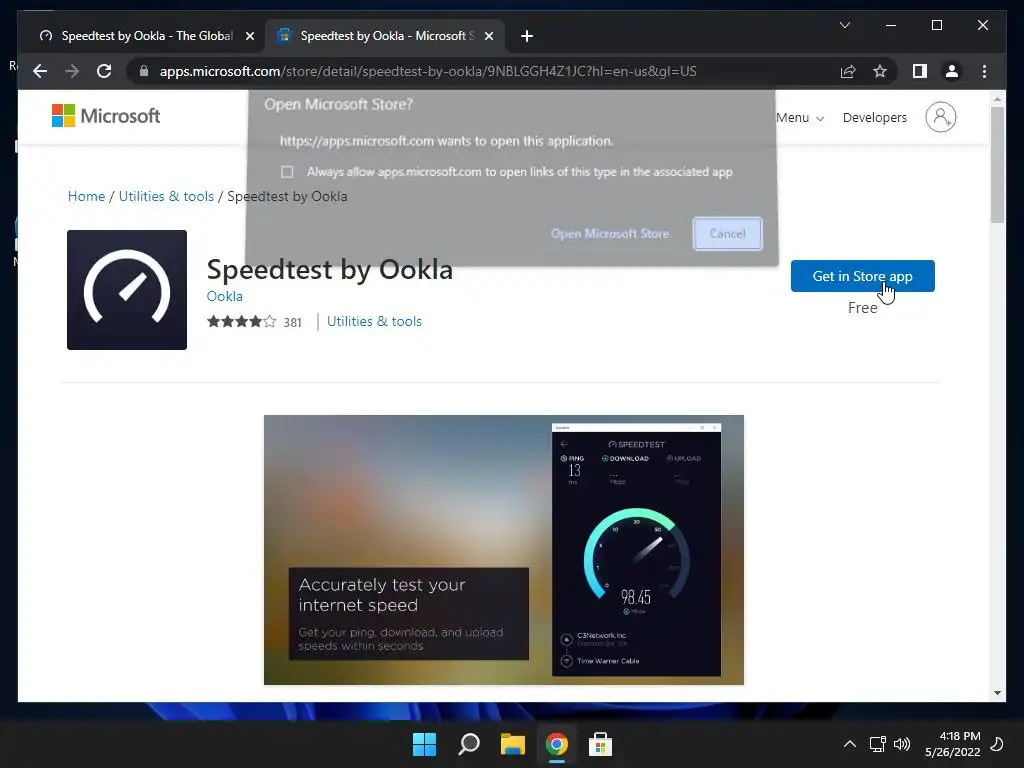This screenshot has height=768, width=1024.
Task: Open Microsoft Store from taskbar
Action: [600, 744]
